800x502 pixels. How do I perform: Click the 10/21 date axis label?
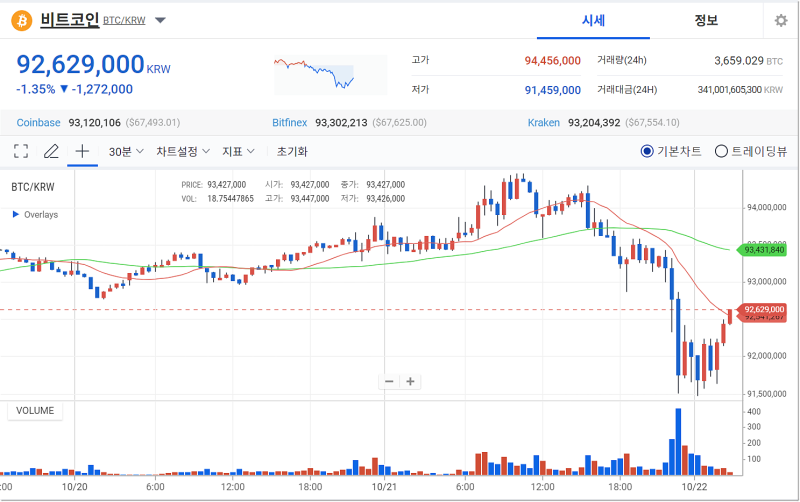(x=384, y=487)
